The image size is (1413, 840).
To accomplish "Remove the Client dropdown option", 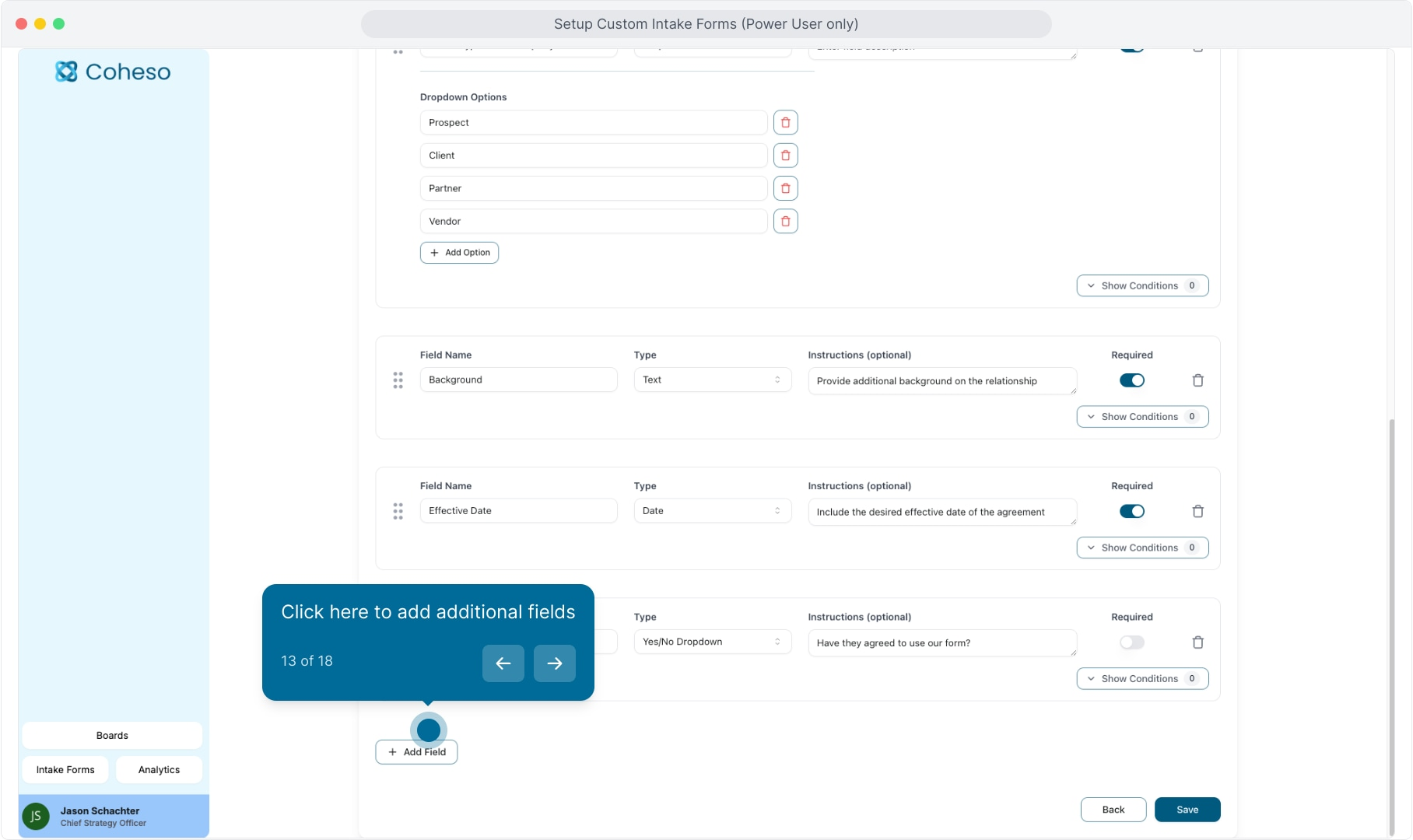I will [785, 156].
